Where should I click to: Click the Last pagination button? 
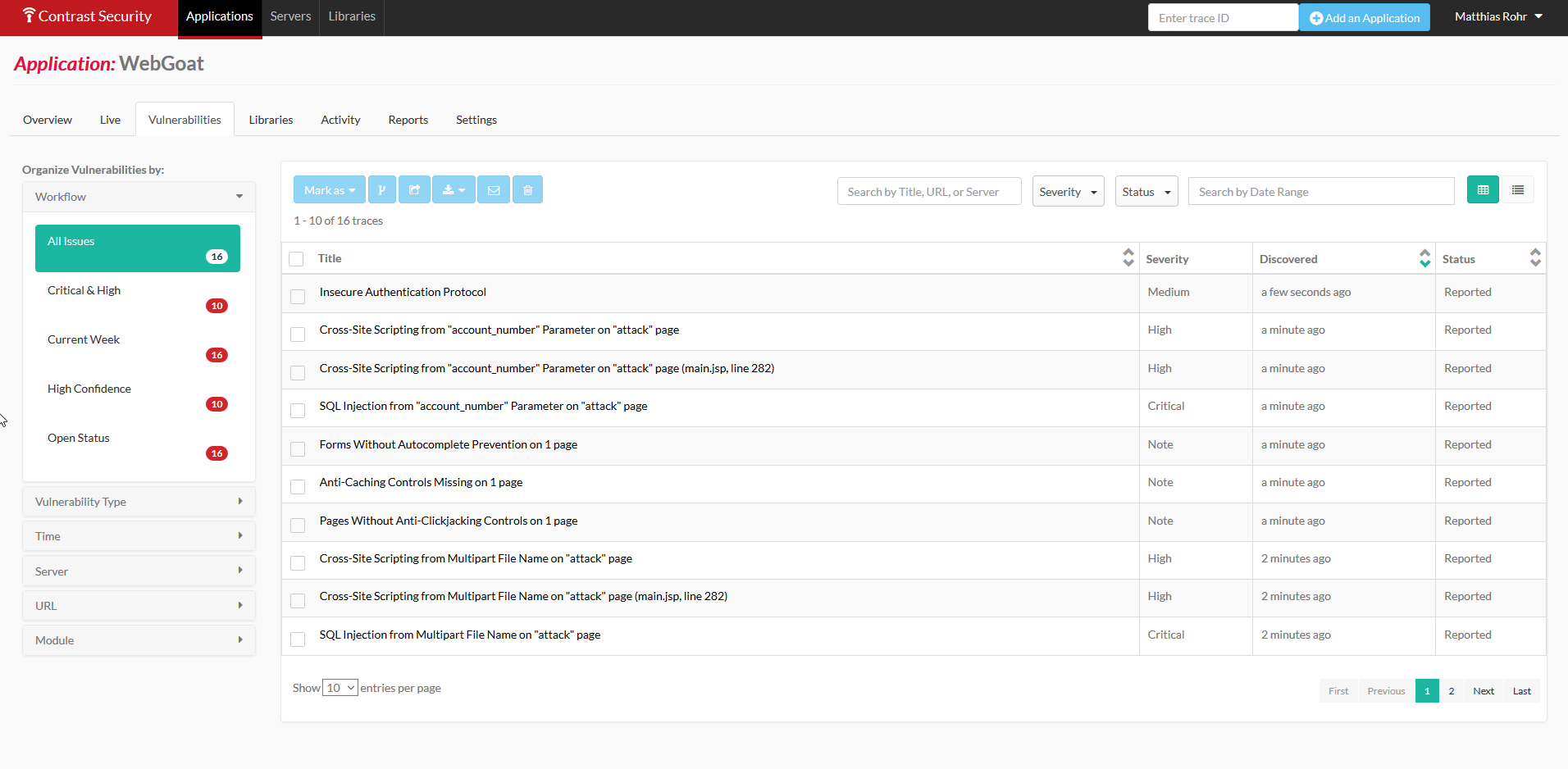point(1522,691)
